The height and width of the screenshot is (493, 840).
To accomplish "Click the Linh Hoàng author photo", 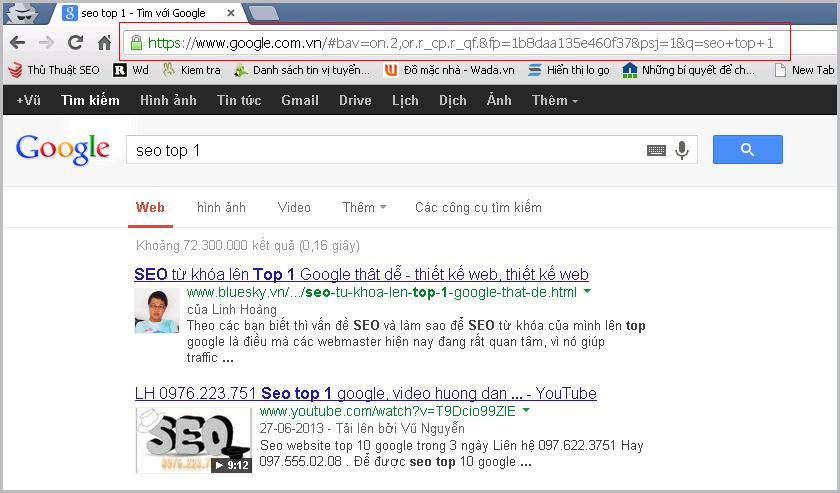I will (156, 311).
